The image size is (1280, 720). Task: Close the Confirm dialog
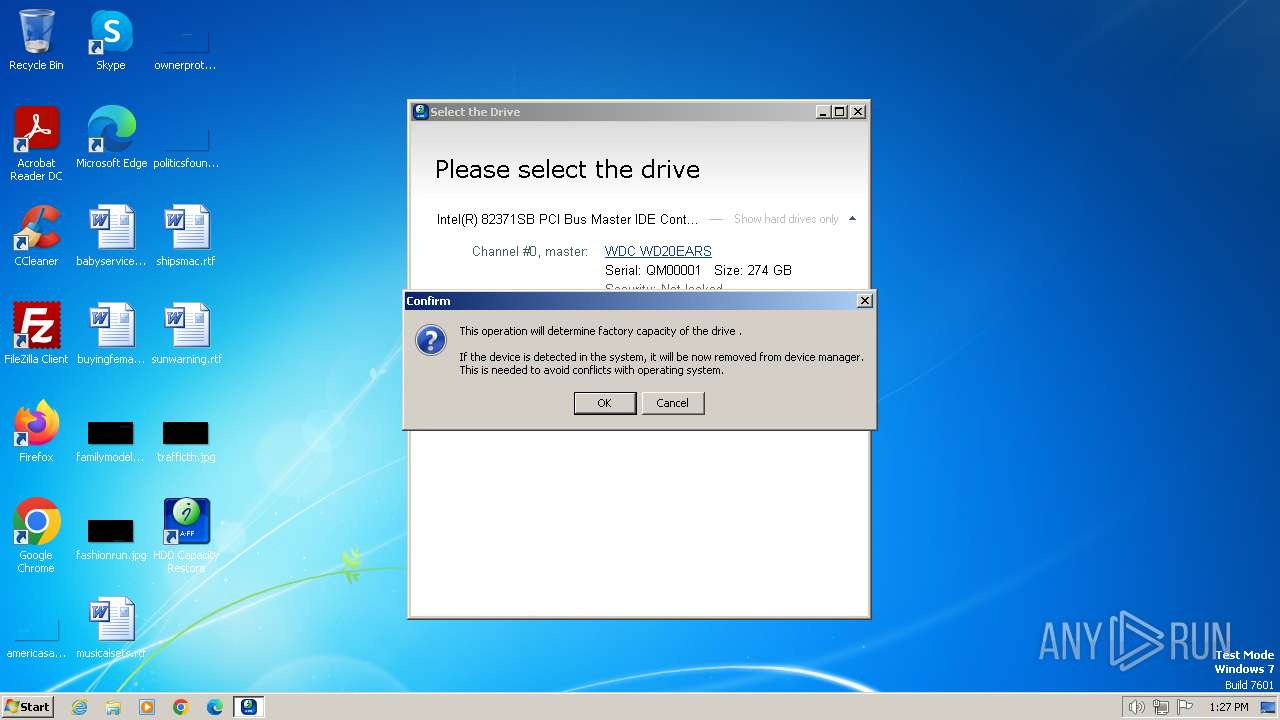click(x=865, y=301)
